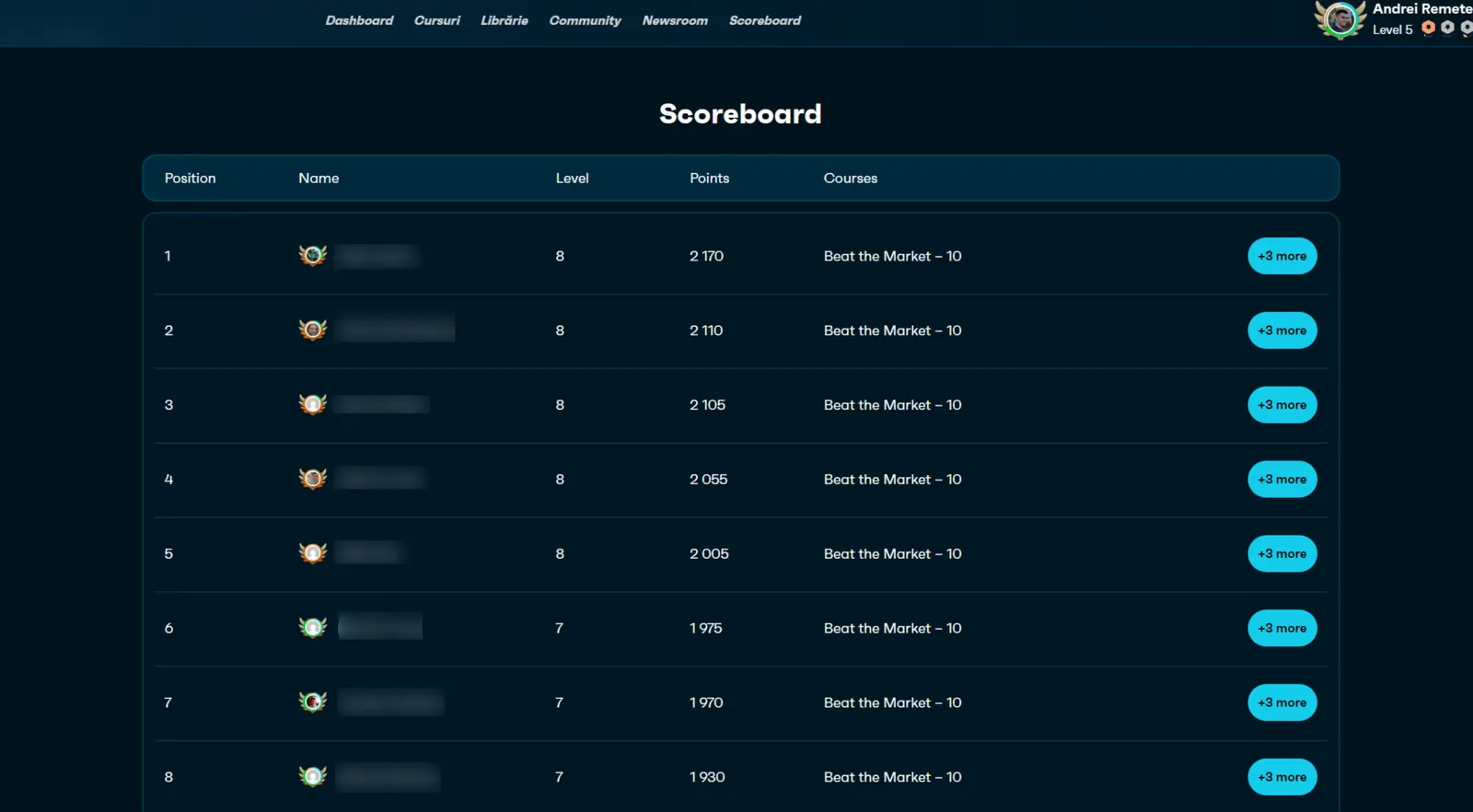Click the avatar badge of position 5 player
This screenshot has height=812, width=1473.
[313, 553]
